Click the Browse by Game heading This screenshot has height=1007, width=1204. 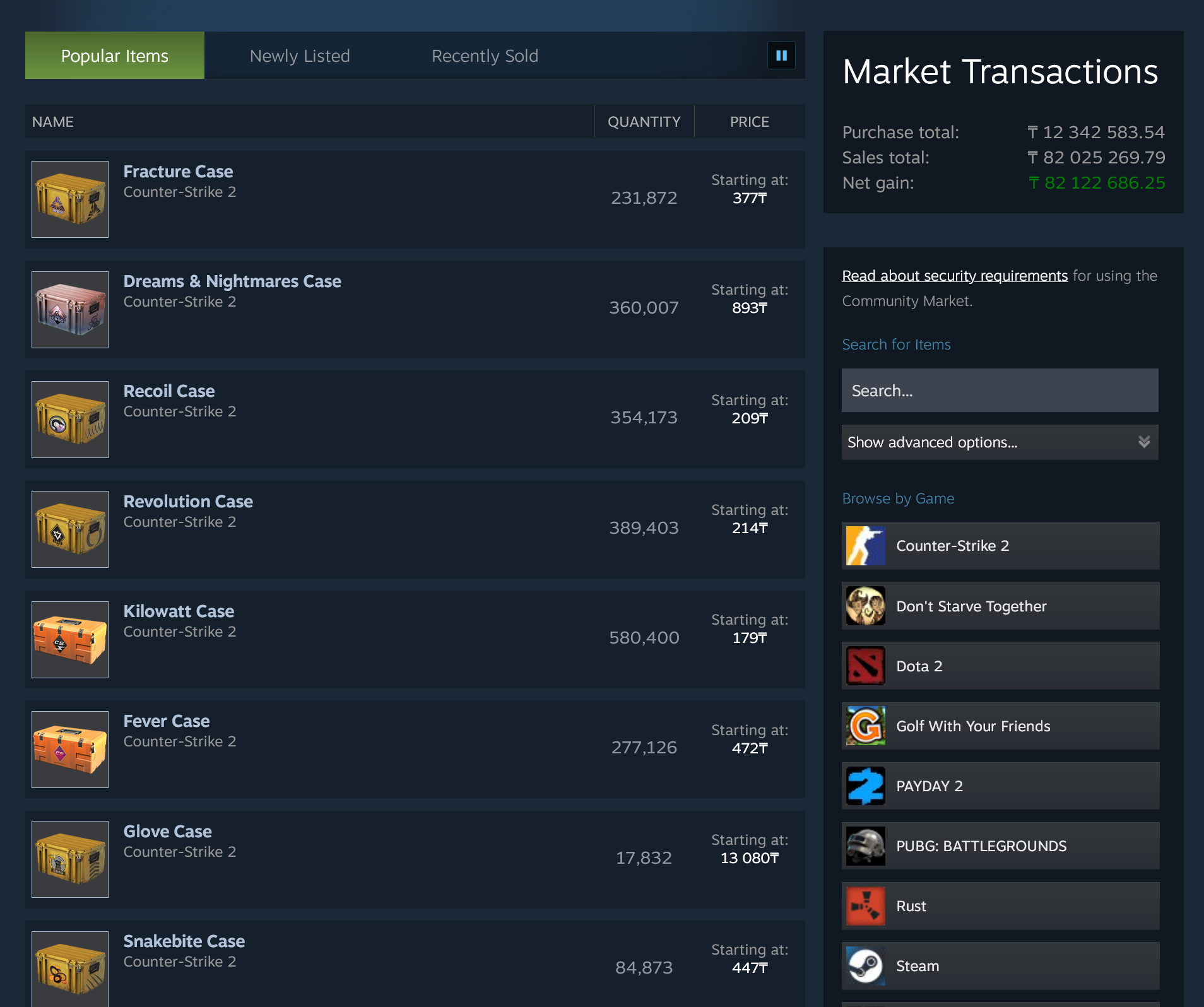tap(898, 498)
